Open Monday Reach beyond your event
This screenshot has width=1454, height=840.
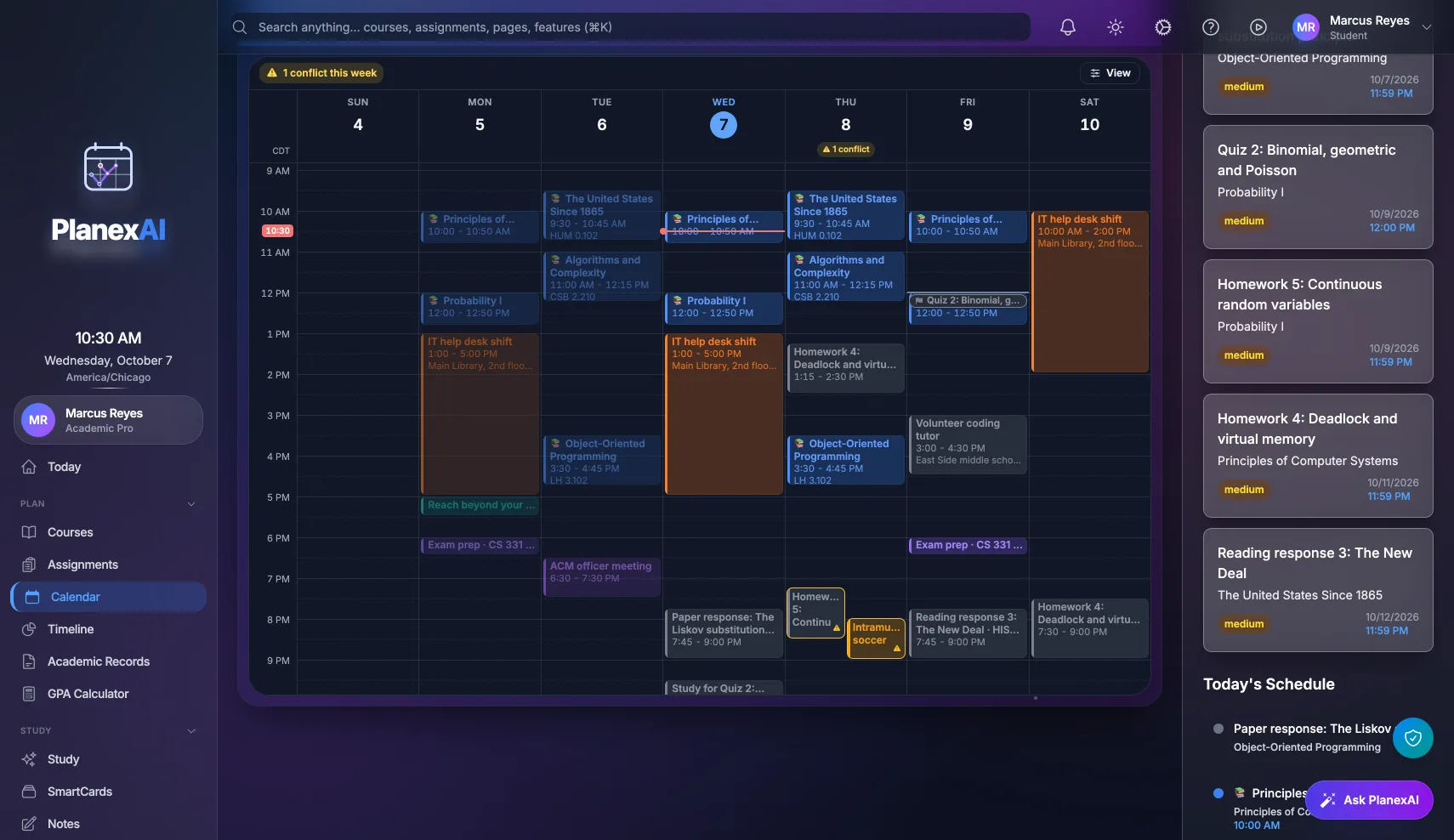point(480,506)
